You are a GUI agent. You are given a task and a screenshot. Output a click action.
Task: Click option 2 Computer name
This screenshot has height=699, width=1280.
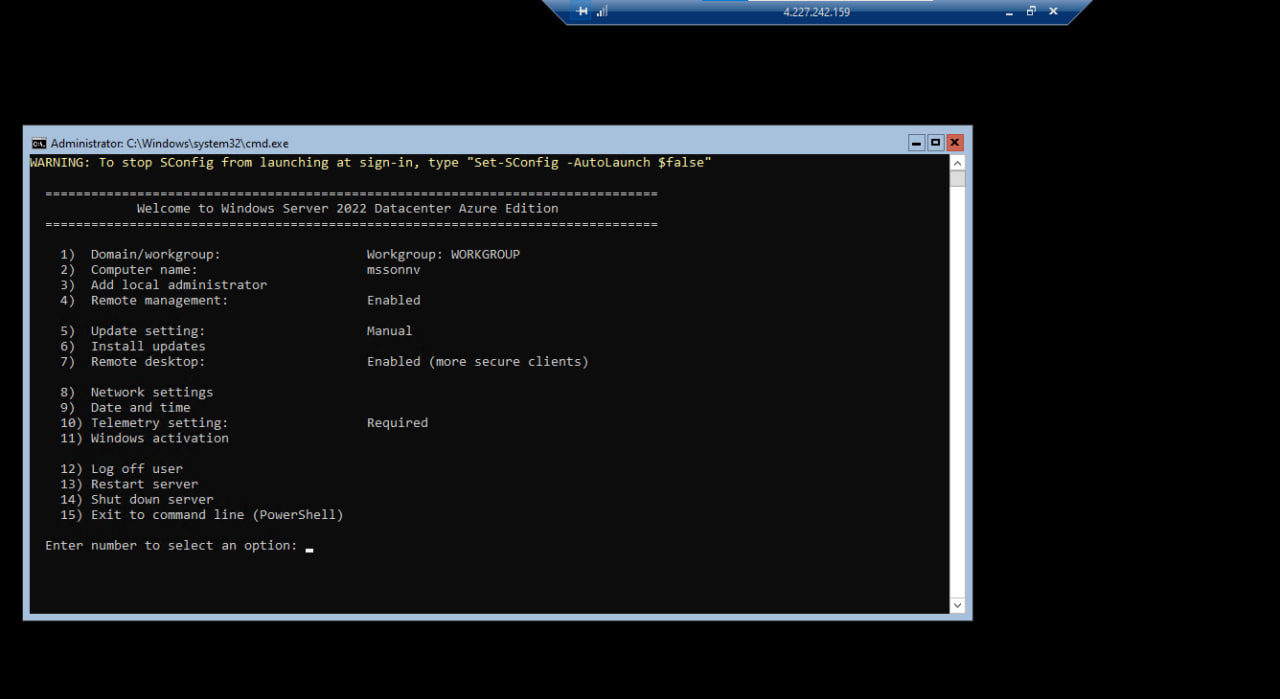click(x=129, y=269)
